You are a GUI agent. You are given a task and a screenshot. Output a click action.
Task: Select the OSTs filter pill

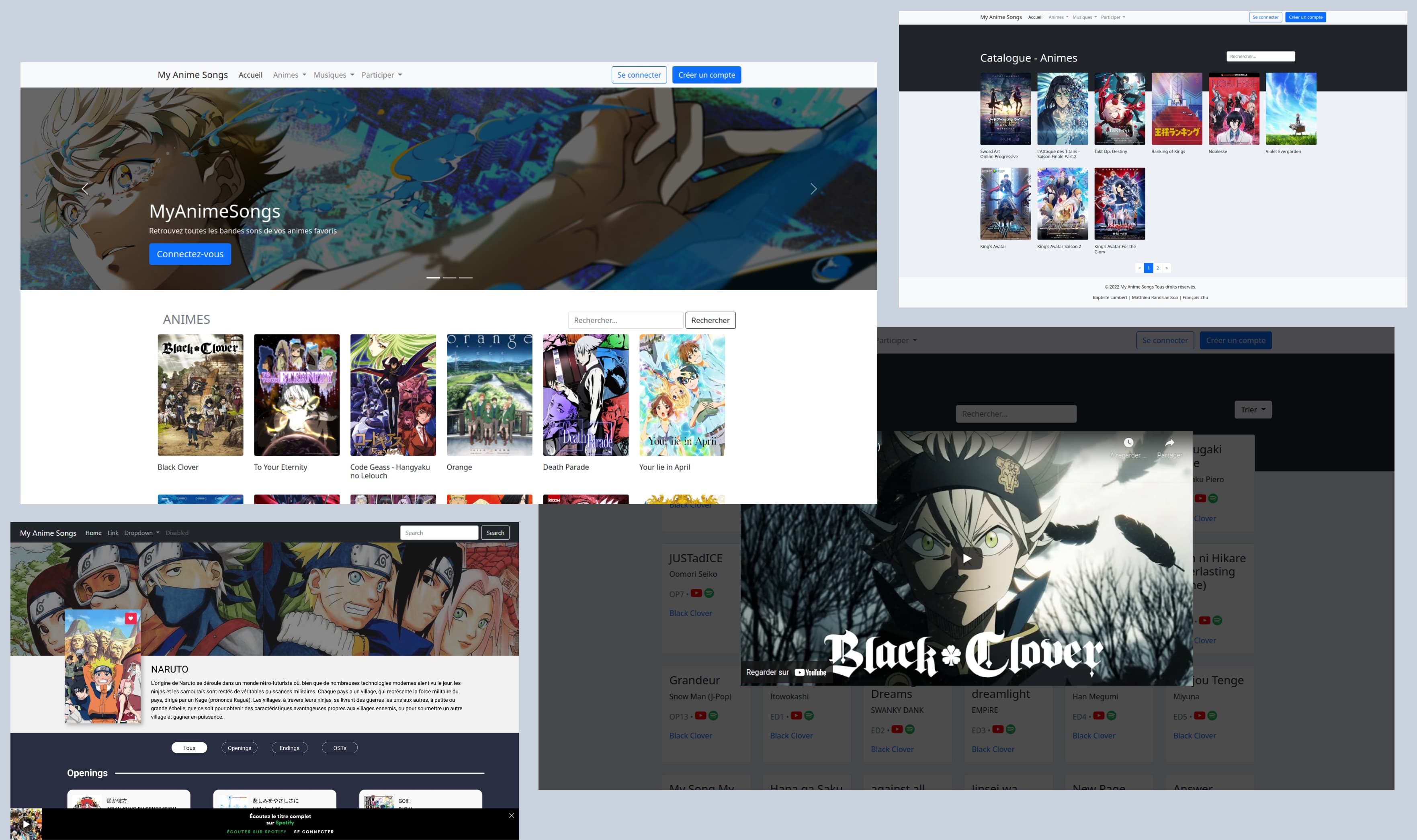click(340, 748)
